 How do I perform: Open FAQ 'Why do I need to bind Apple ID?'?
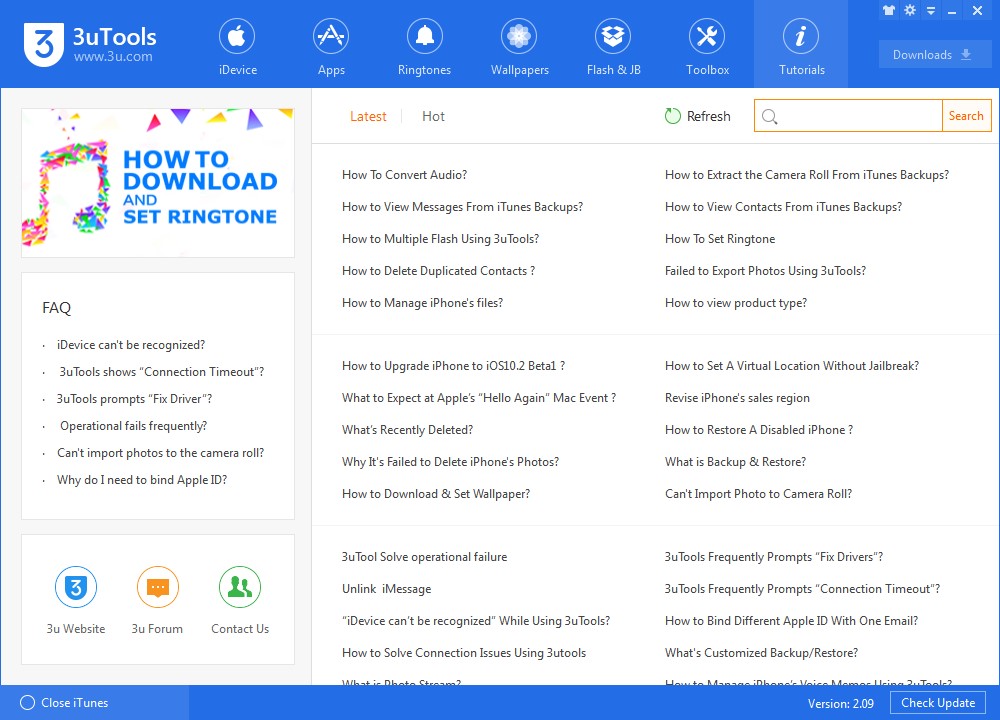pos(142,480)
